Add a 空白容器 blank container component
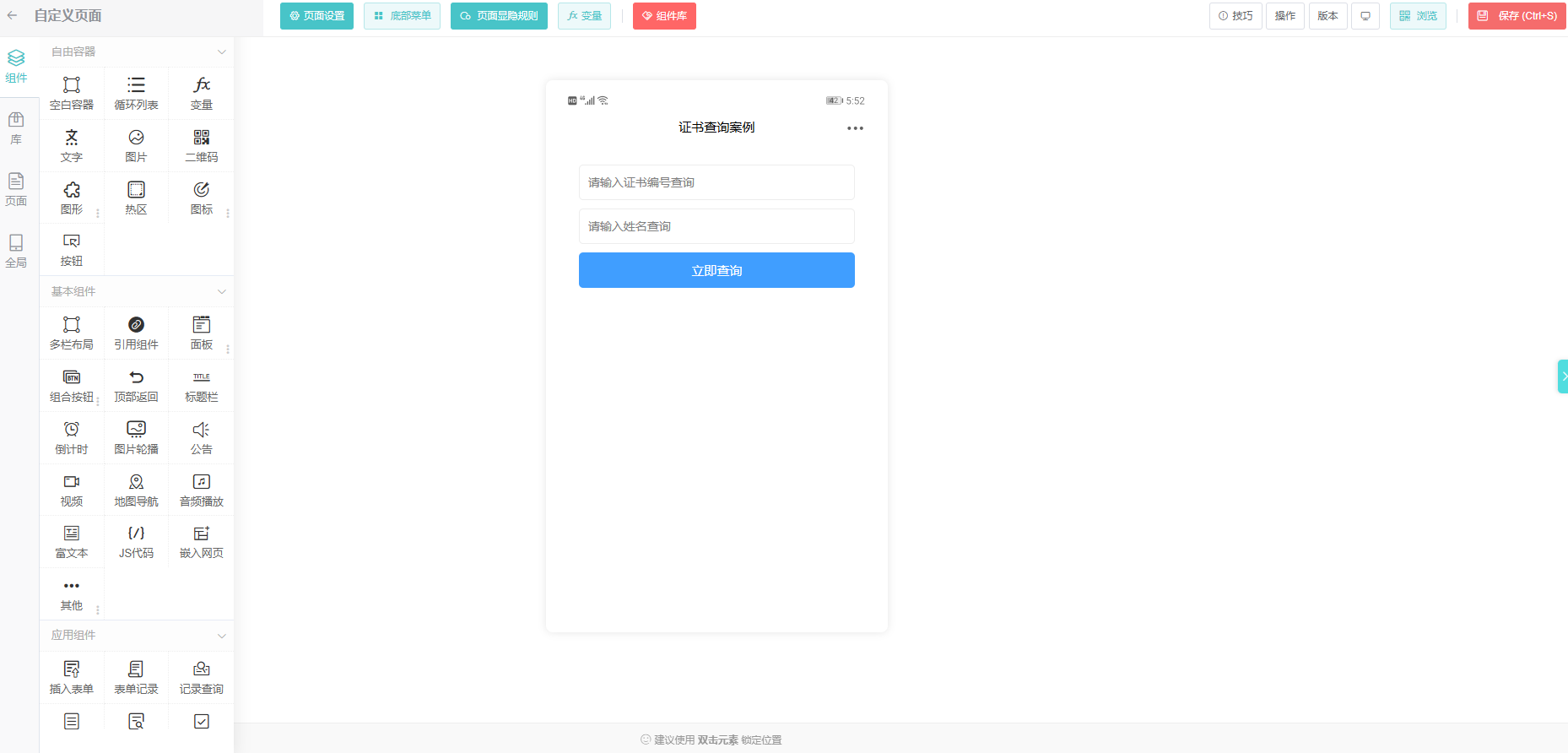 coord(72,94)
